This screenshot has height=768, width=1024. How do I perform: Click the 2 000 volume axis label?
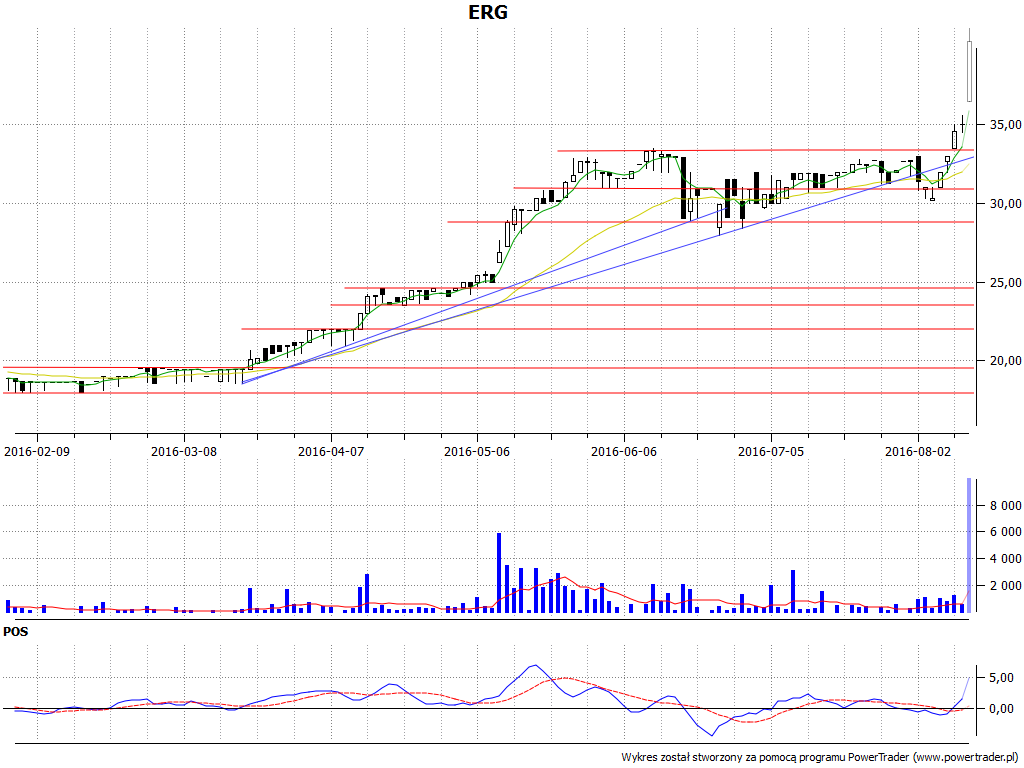point(1006,586)
